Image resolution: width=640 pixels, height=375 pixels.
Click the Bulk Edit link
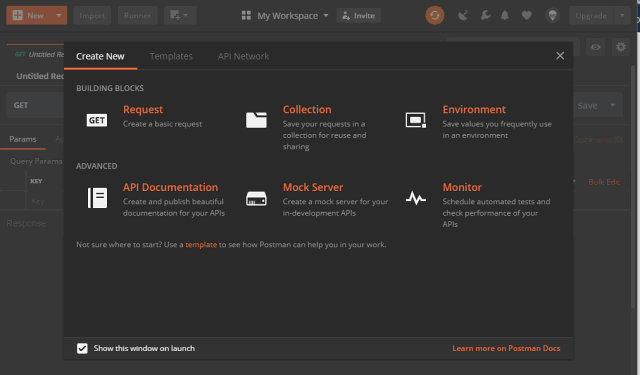[x=604, y=182]
